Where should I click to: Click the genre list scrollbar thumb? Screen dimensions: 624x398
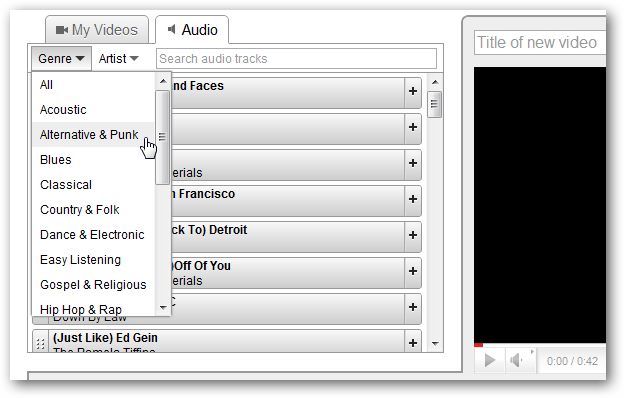[162, 137]
